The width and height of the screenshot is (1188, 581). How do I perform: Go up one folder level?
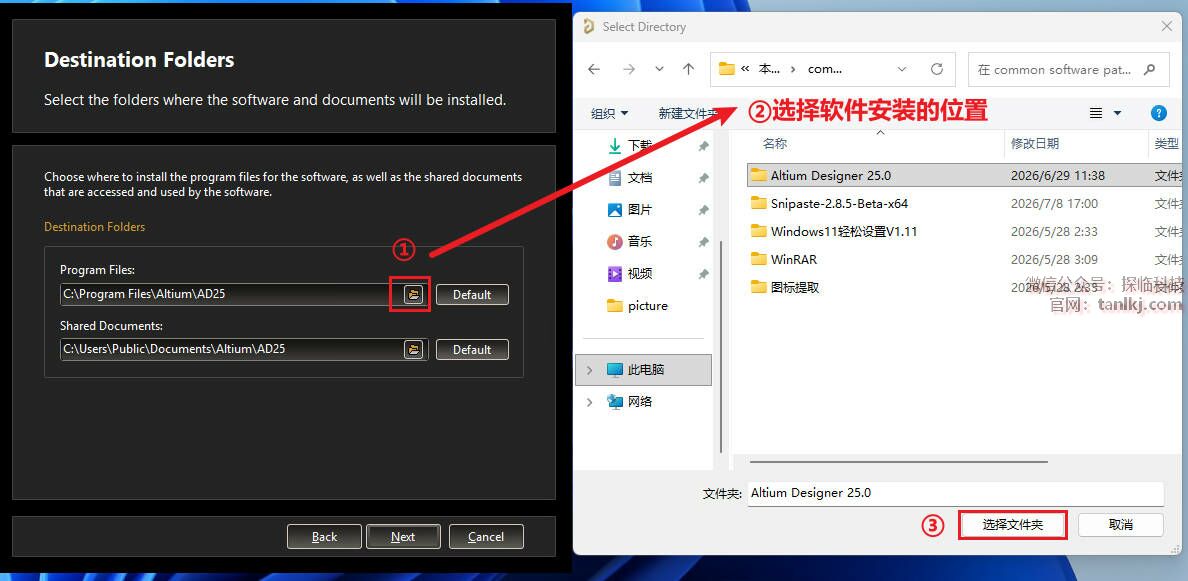(688, 69)
